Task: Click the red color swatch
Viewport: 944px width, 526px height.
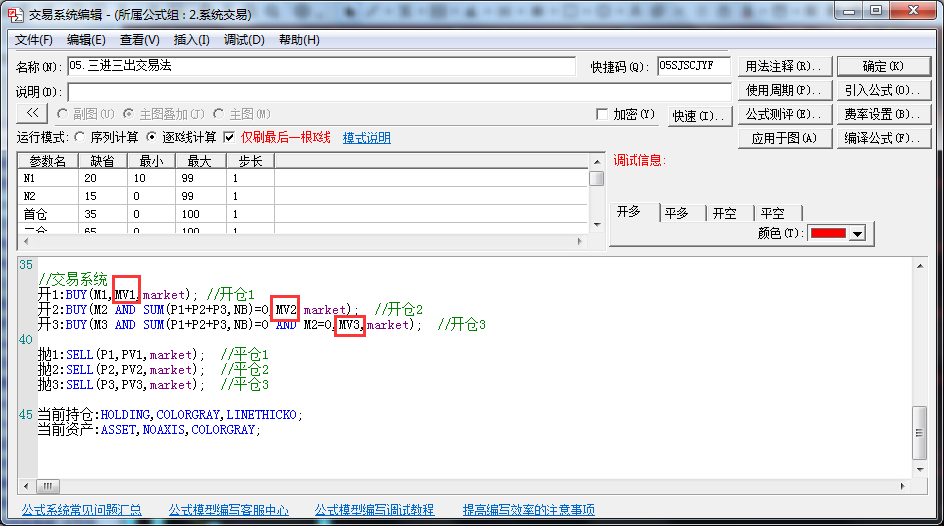Action: [x=827, y=234]
